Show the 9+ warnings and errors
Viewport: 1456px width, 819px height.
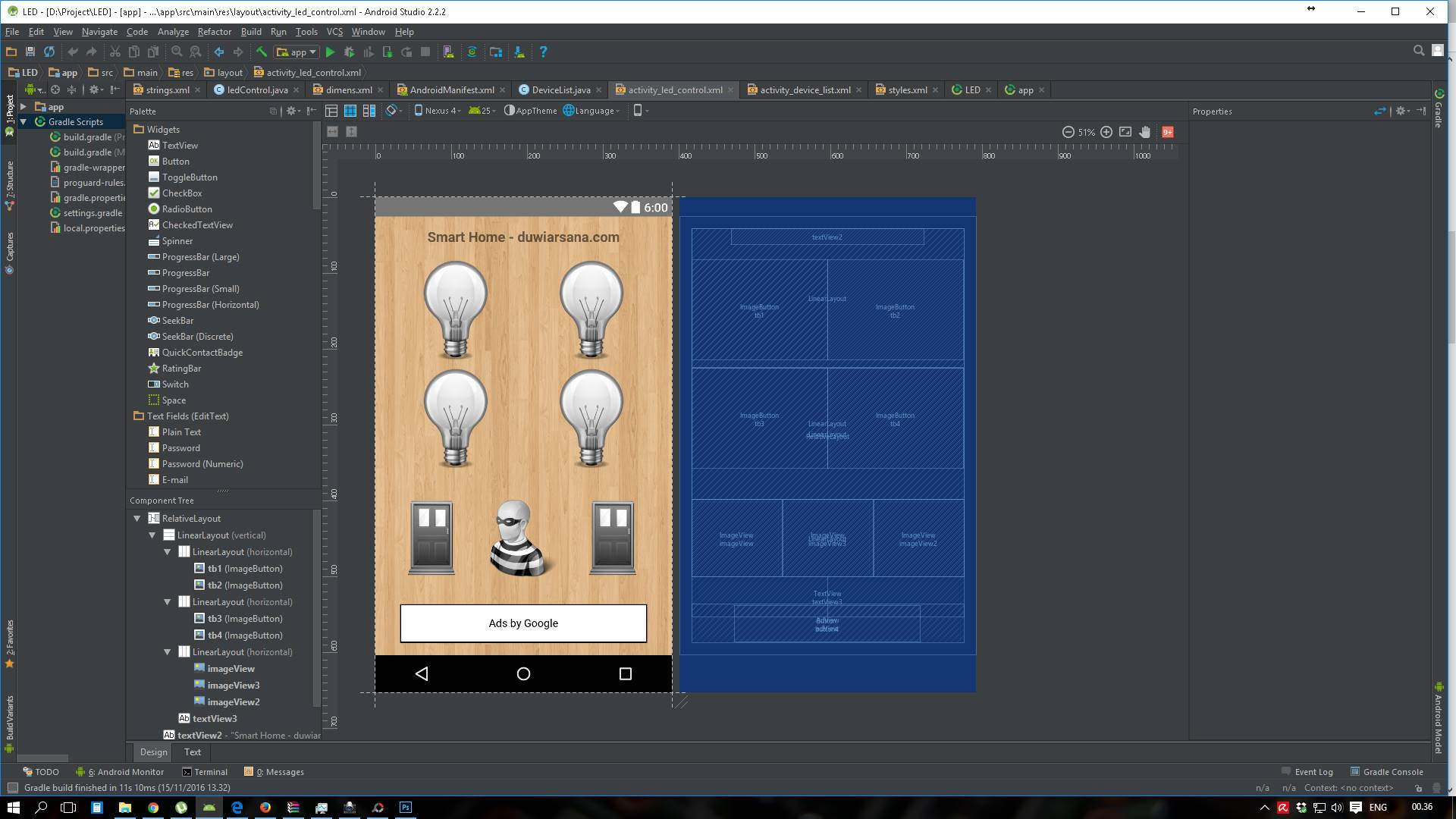pos(1168,132)
